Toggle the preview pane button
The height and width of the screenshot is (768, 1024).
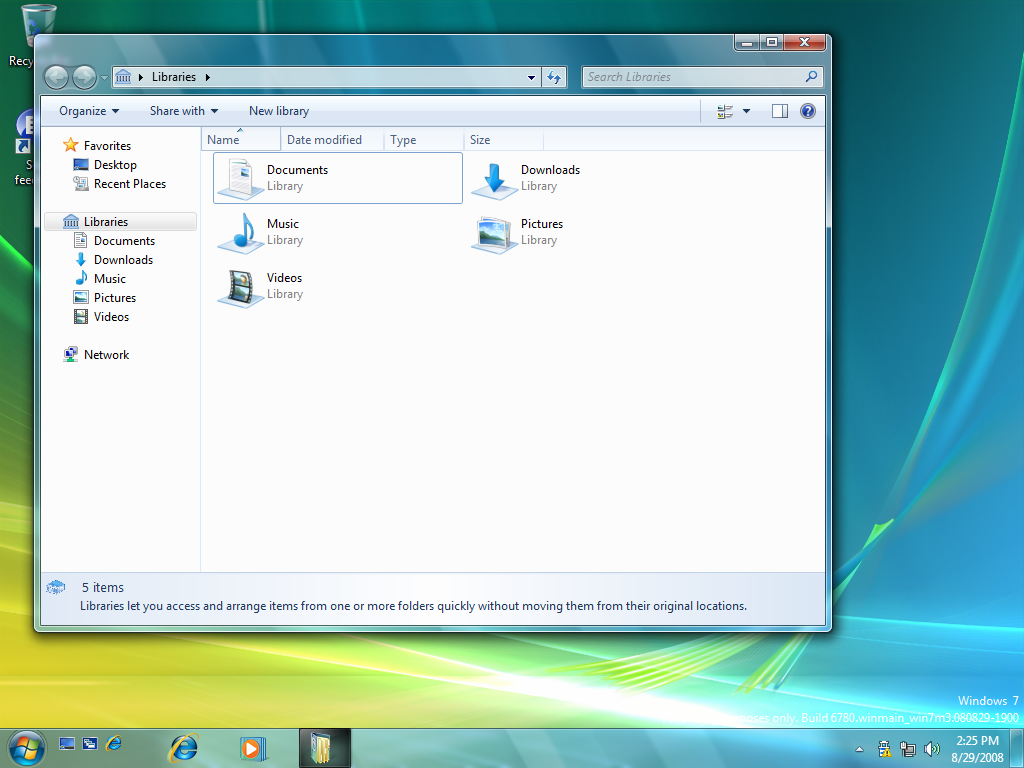tap(780, 111)
